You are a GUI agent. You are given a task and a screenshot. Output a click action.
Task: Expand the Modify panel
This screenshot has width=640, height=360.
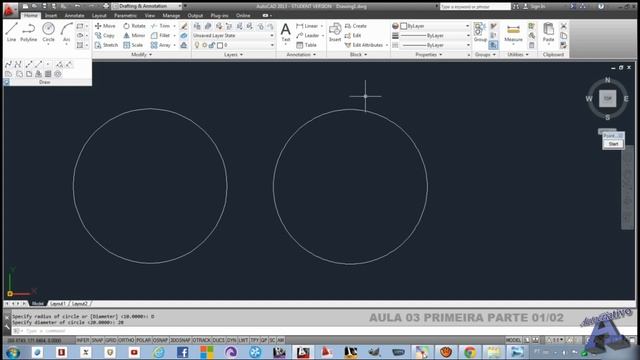(141, 54)
